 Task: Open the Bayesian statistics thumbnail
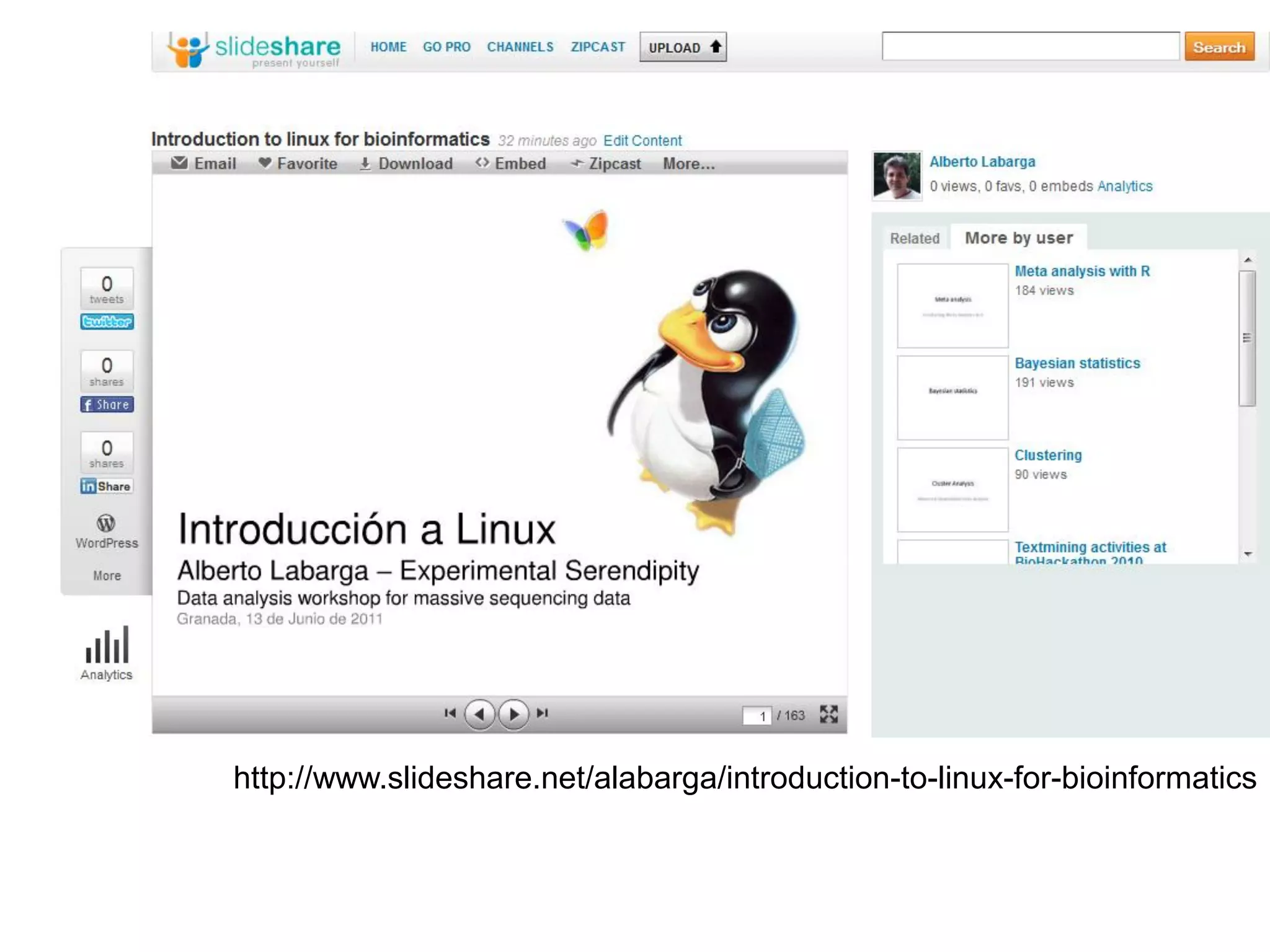tap(952, 397)
